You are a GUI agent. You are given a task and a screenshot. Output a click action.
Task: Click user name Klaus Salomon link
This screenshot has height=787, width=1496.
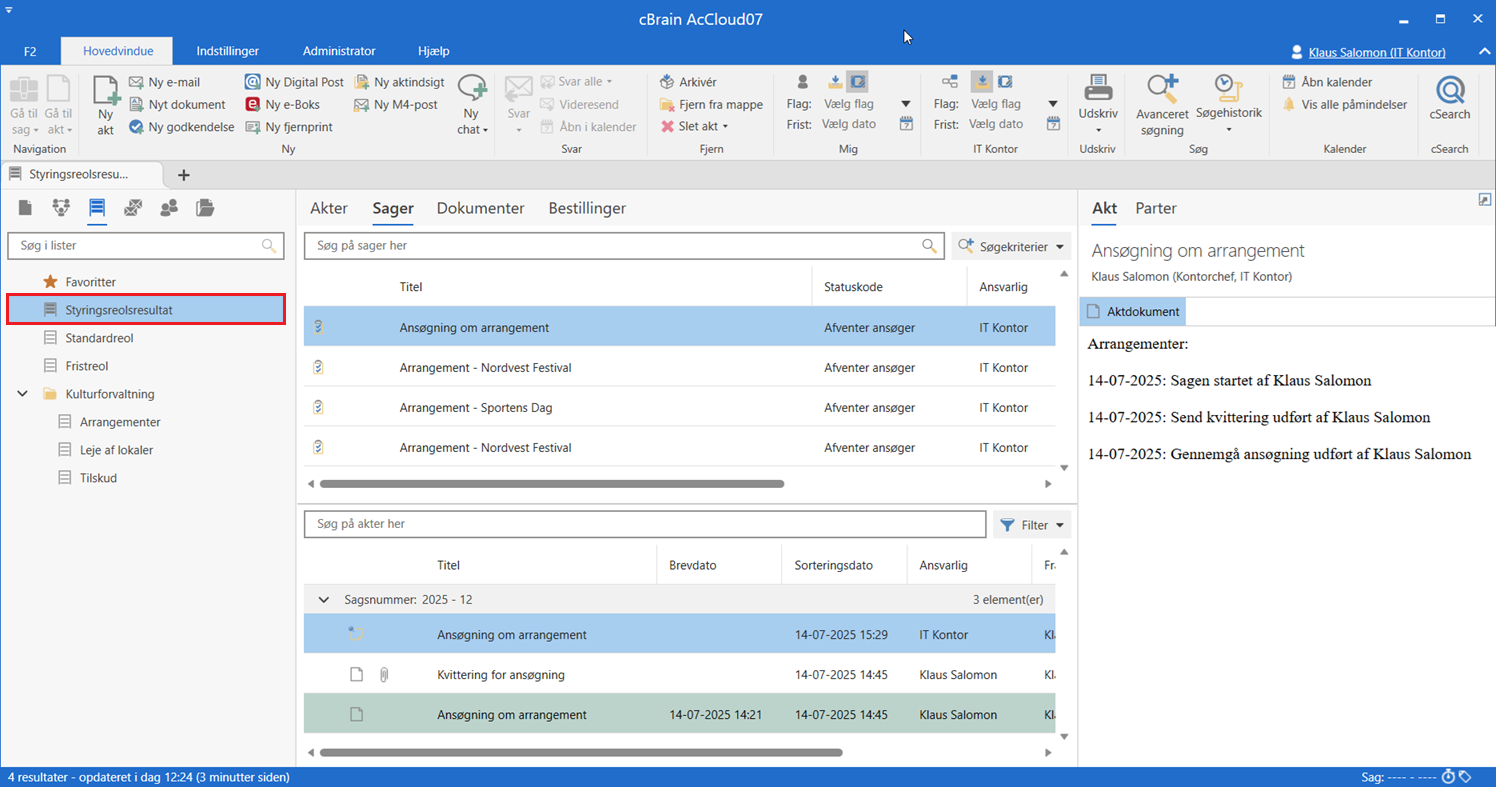1376,52
